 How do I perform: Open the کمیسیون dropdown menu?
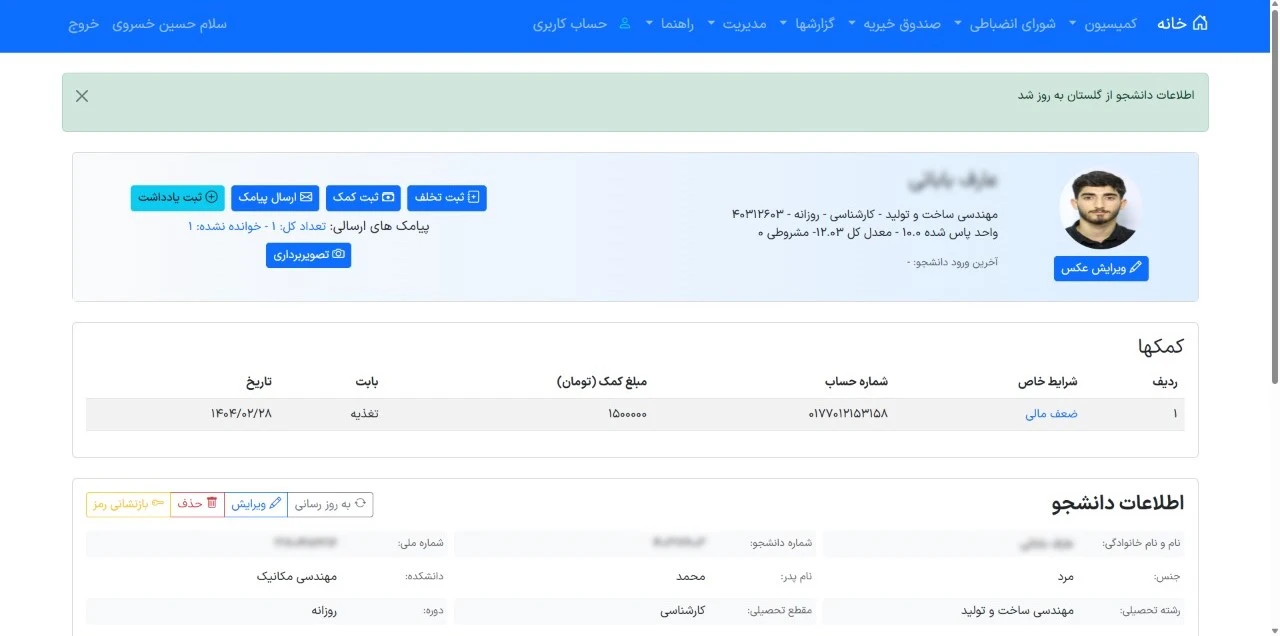click(1103, 23)
